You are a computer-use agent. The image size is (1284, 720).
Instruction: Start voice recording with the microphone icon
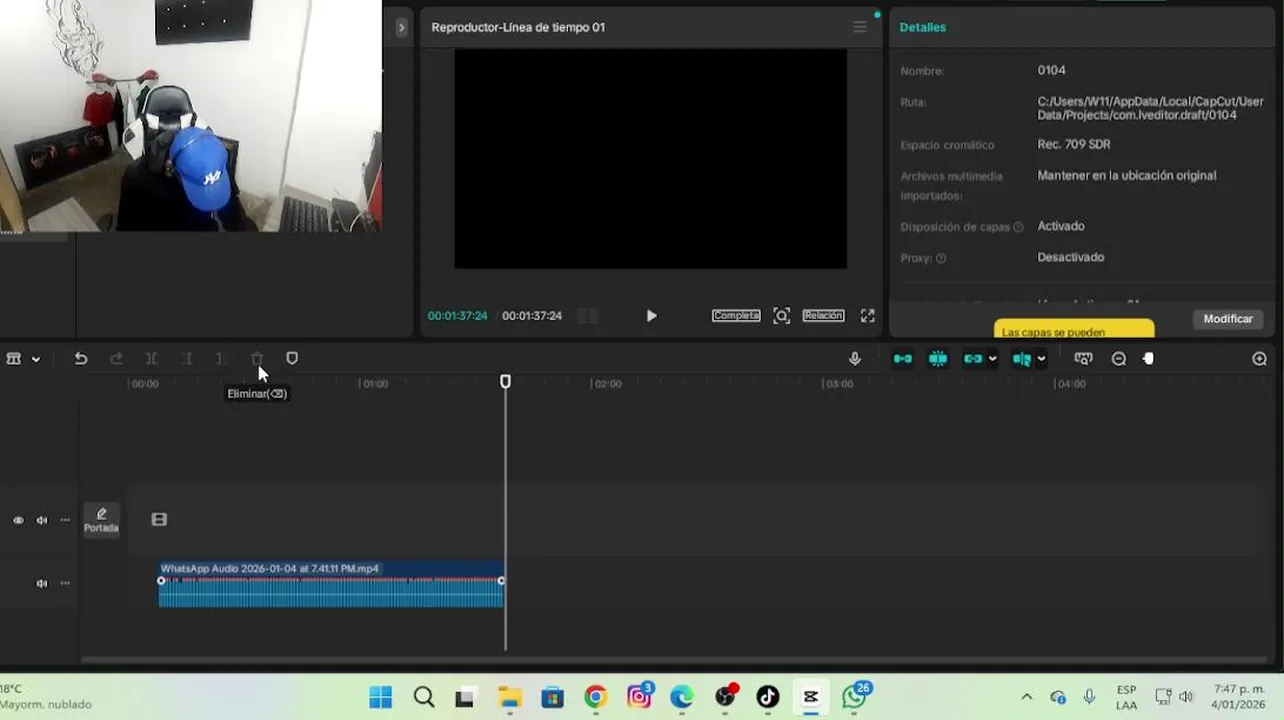855,358
